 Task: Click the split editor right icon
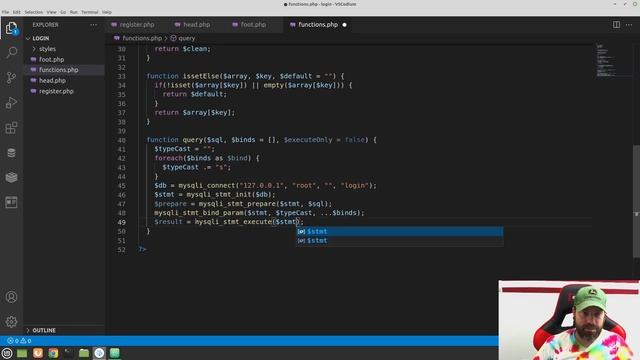(616, 25)
